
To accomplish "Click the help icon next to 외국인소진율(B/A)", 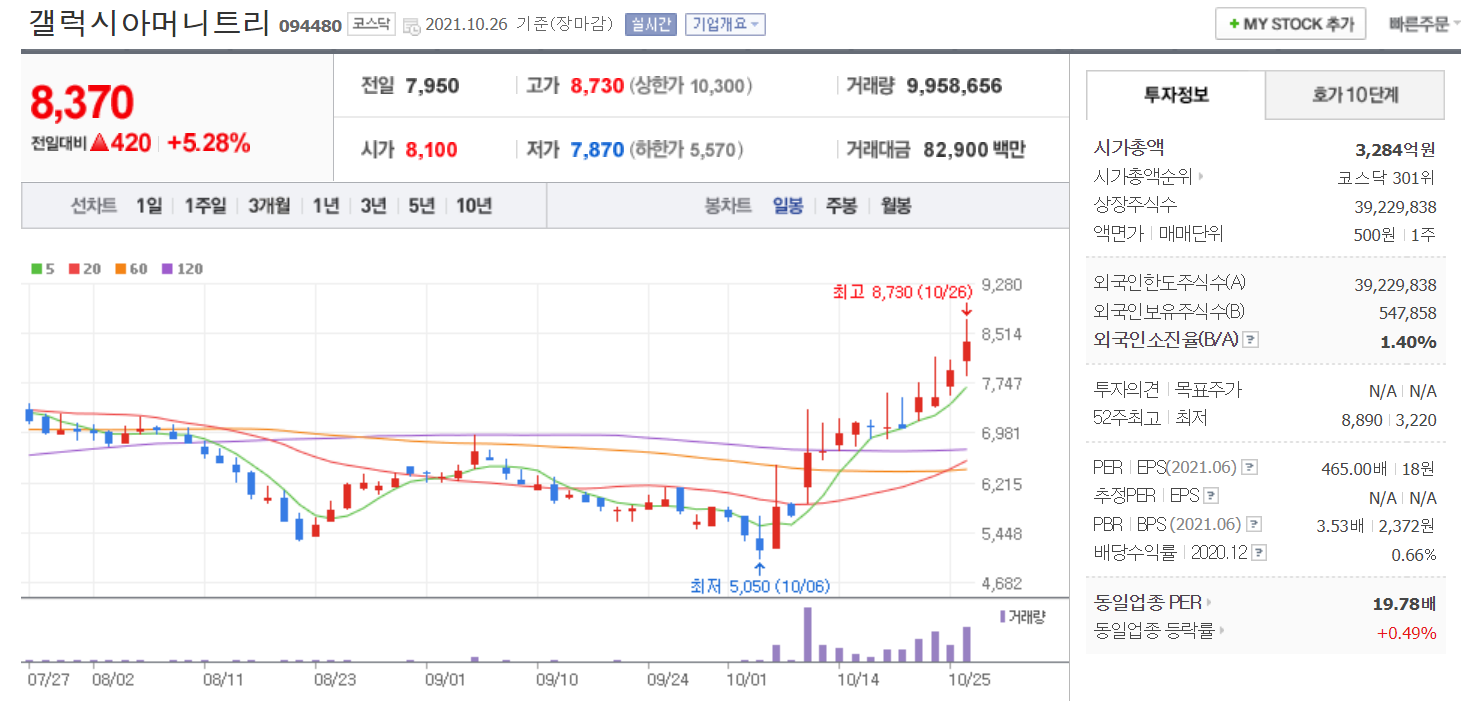I will 1250,340.
